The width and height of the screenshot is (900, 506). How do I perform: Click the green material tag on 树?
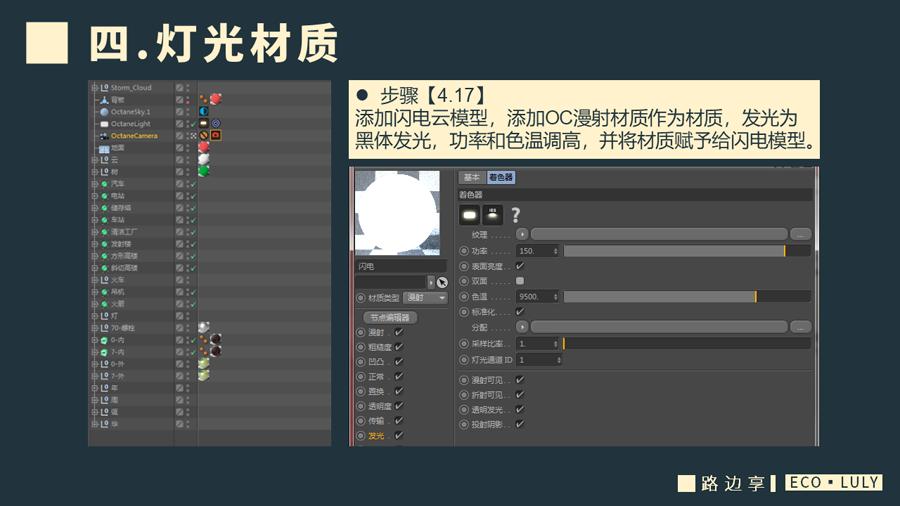pyautogui.click(x=204, y=171)
